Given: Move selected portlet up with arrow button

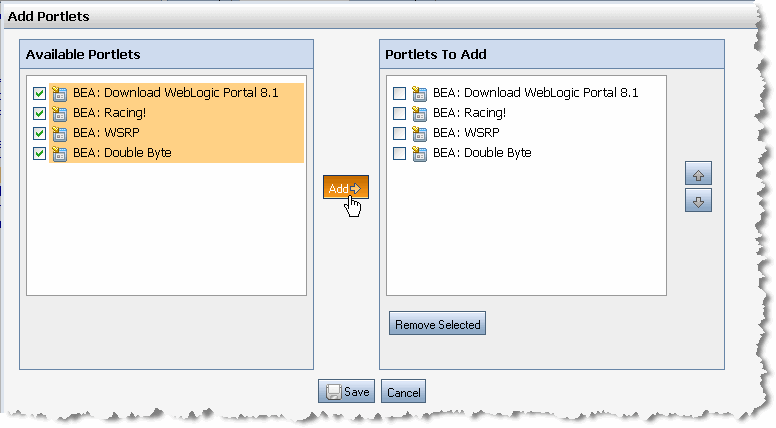Looking at the screenshot, I should [x=698, y=174].
